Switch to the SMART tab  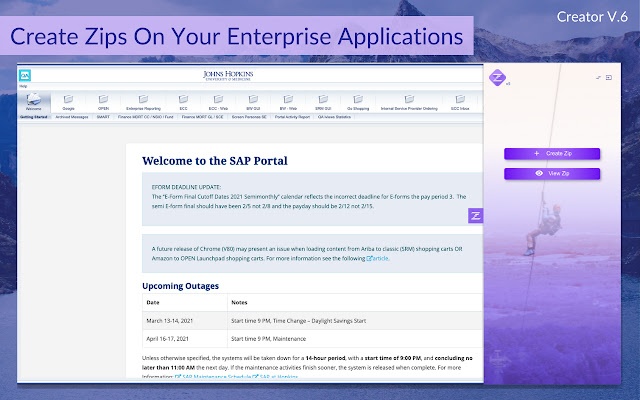click(103, 117)
